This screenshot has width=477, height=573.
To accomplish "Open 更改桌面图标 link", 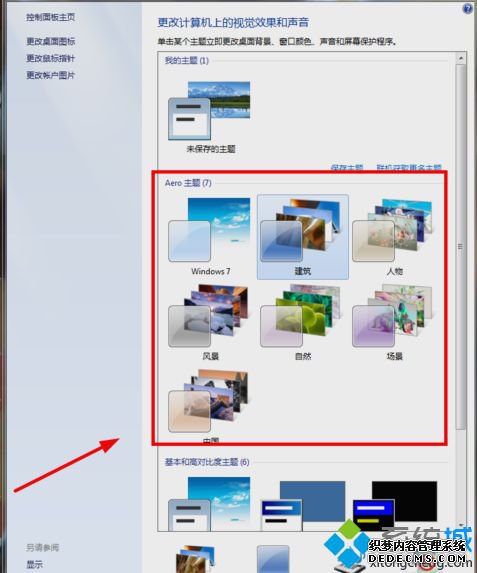I will [x=50, y=41].
